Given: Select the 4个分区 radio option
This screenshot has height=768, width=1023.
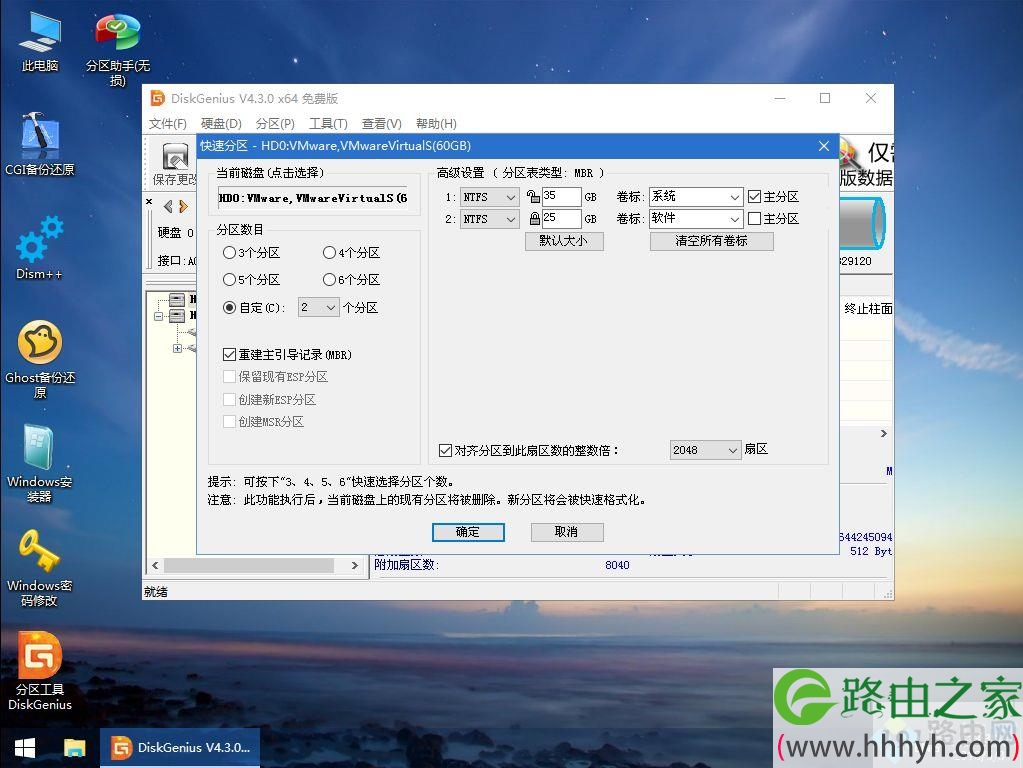Looking at the screenshot, I should [x=352, y=253].
